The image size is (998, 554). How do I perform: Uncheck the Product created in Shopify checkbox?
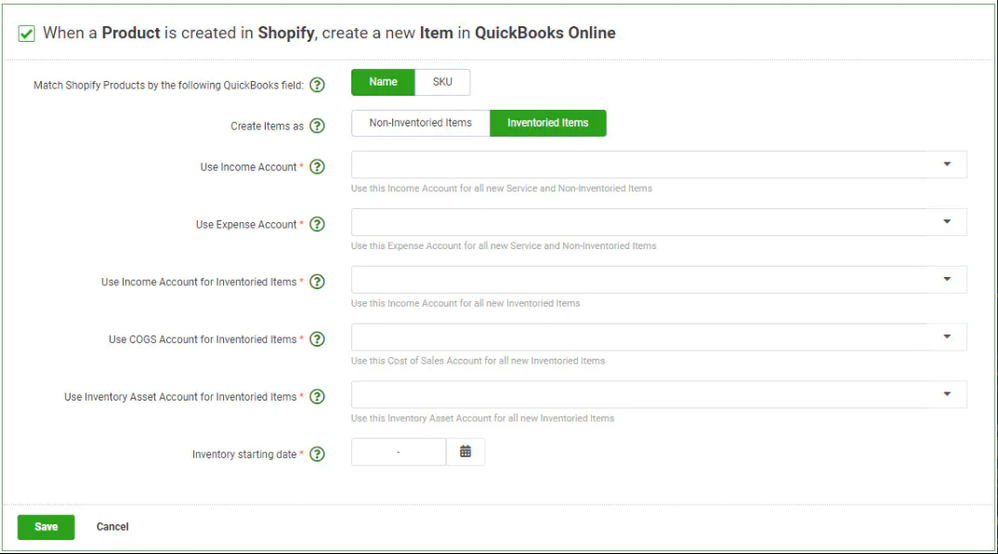click(x=27, y=34)
